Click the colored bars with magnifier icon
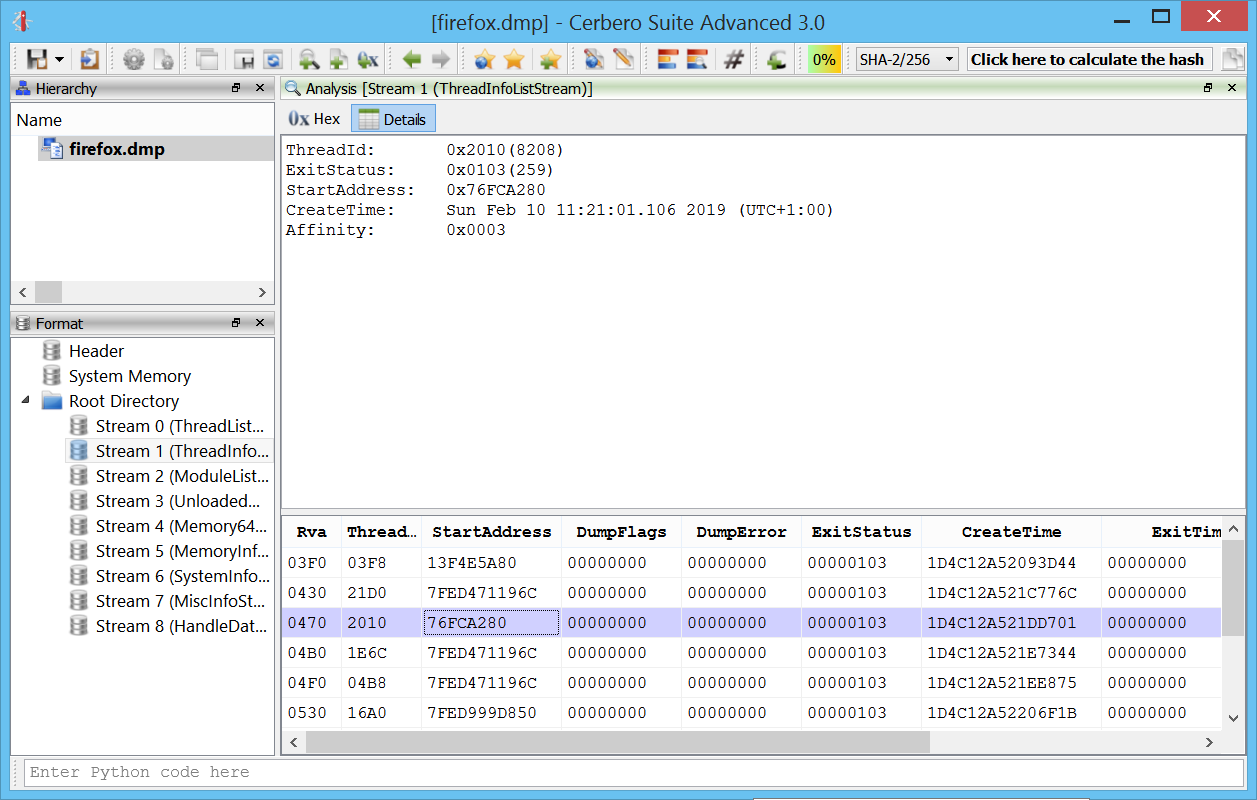The height and width of the screenshot is (800, 1257). coord(697,59)
